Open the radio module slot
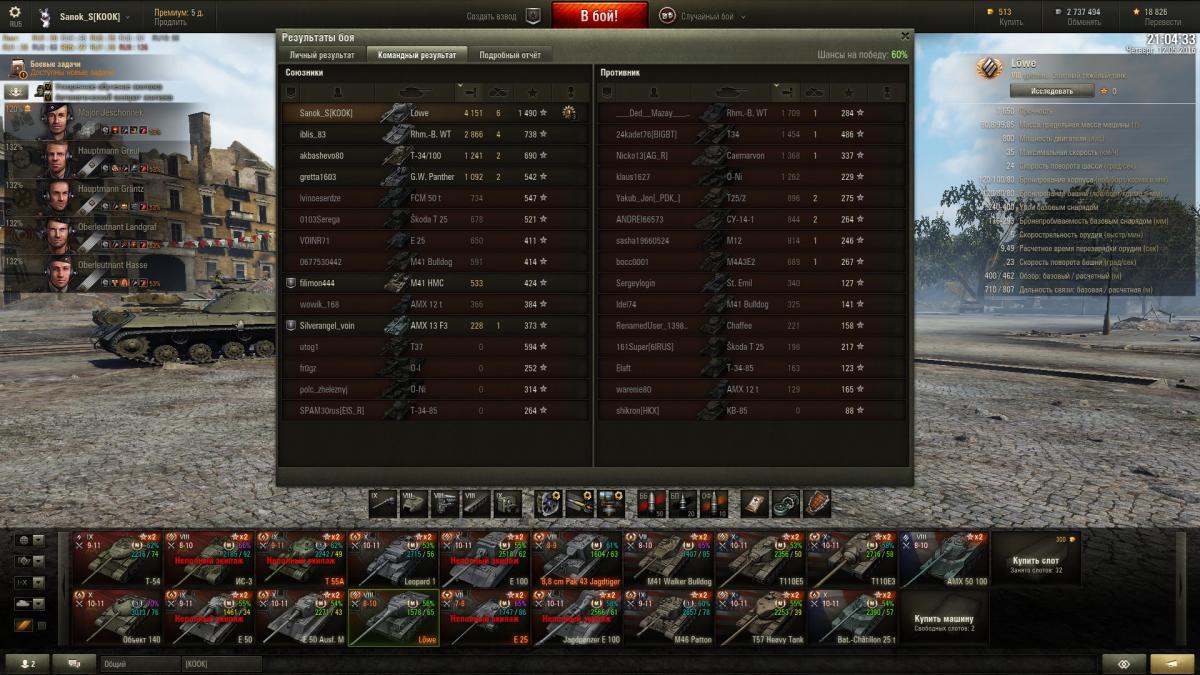This screenshot has height=675, width=1200. click(507, 503)
